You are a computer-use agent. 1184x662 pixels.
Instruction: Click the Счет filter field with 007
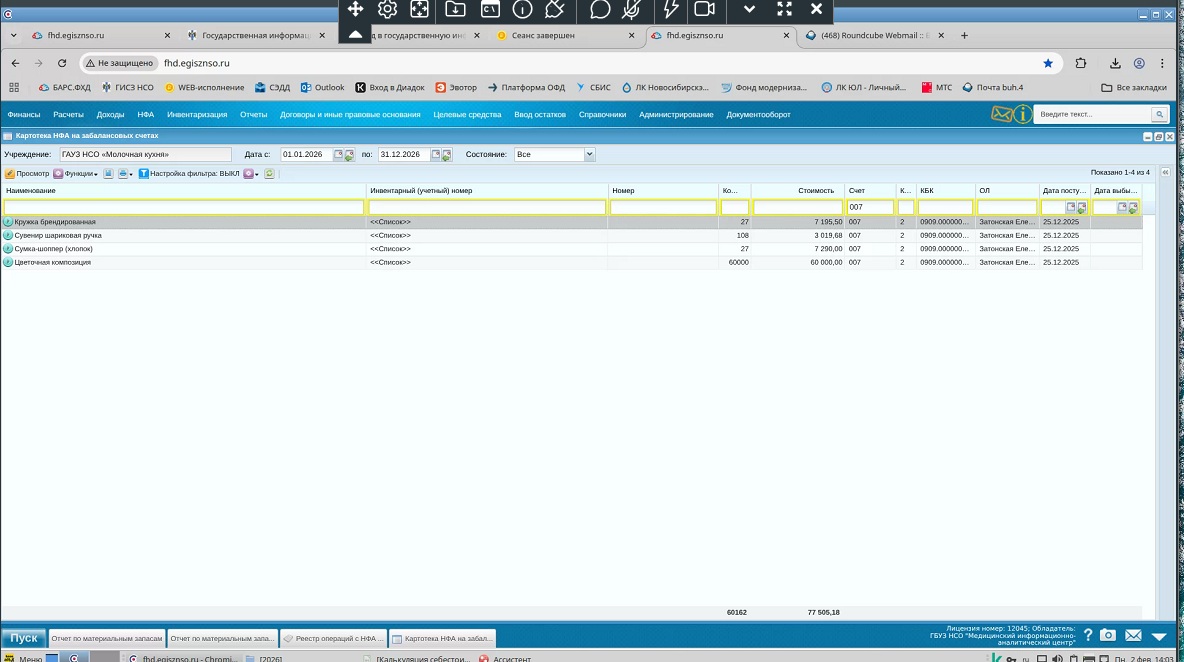(x=870, y=207)
